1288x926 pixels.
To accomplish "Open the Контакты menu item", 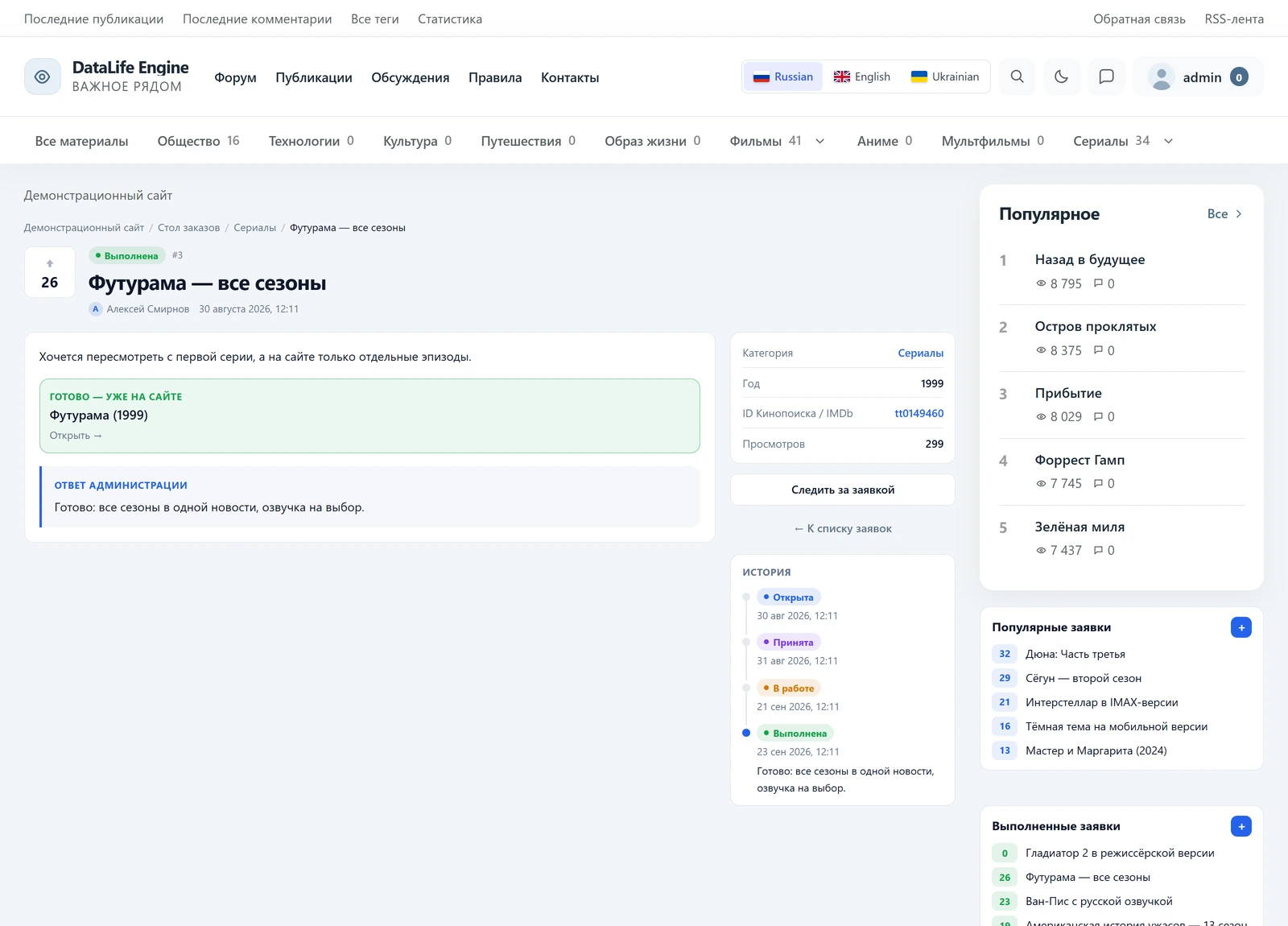I will click(570, 77).
